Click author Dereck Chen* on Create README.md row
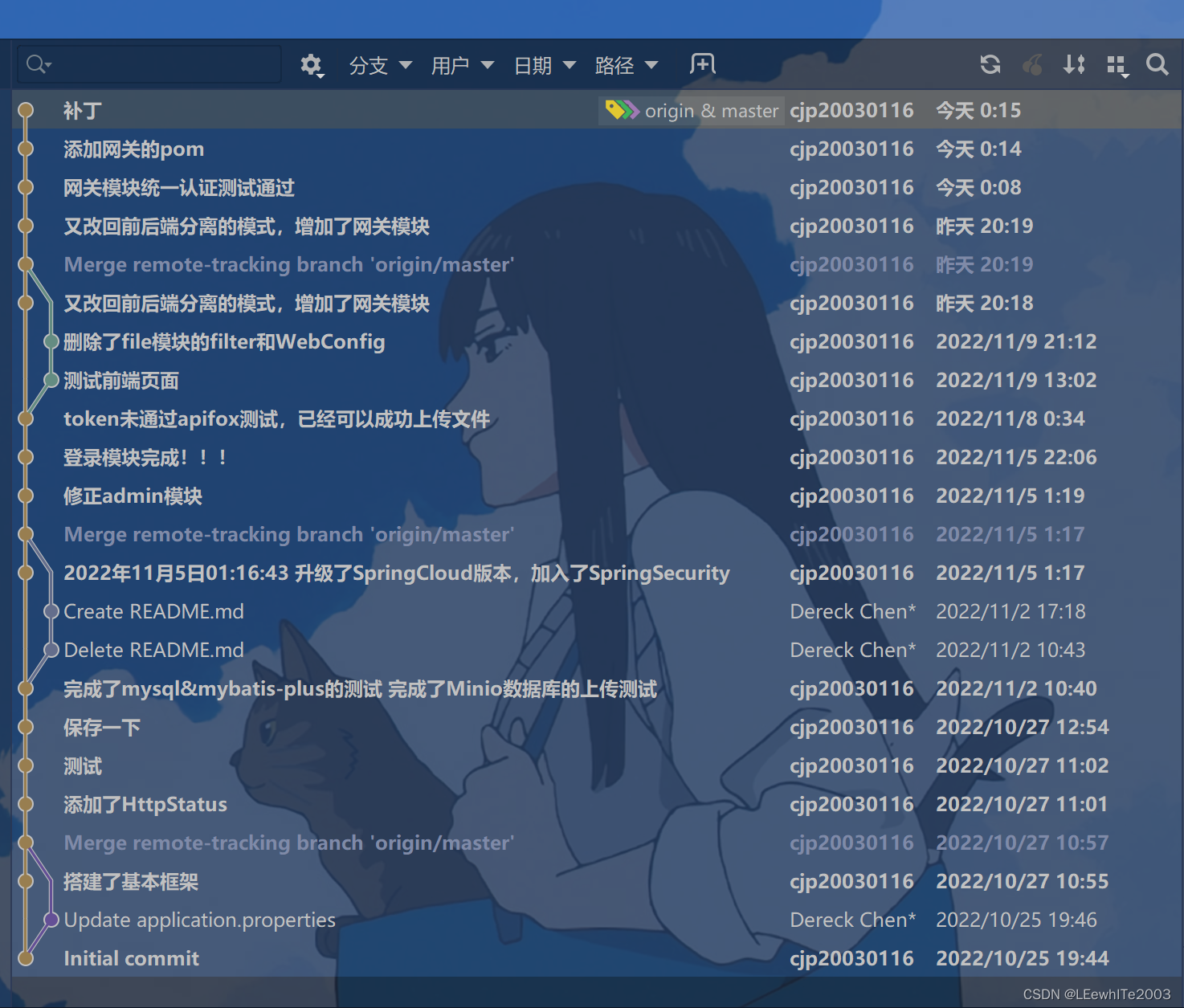1184x1008 pixels. pyautogui.click(x=853, y=612)
